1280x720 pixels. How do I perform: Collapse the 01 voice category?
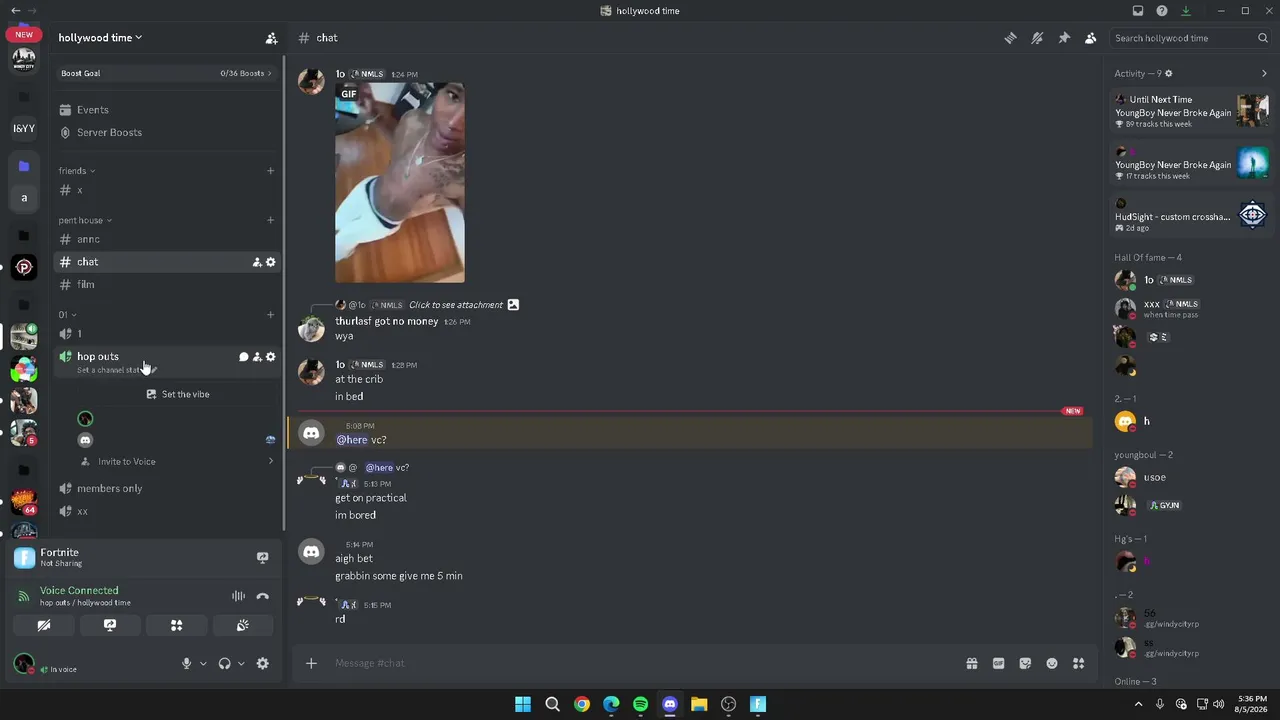[x=67, y=315]
